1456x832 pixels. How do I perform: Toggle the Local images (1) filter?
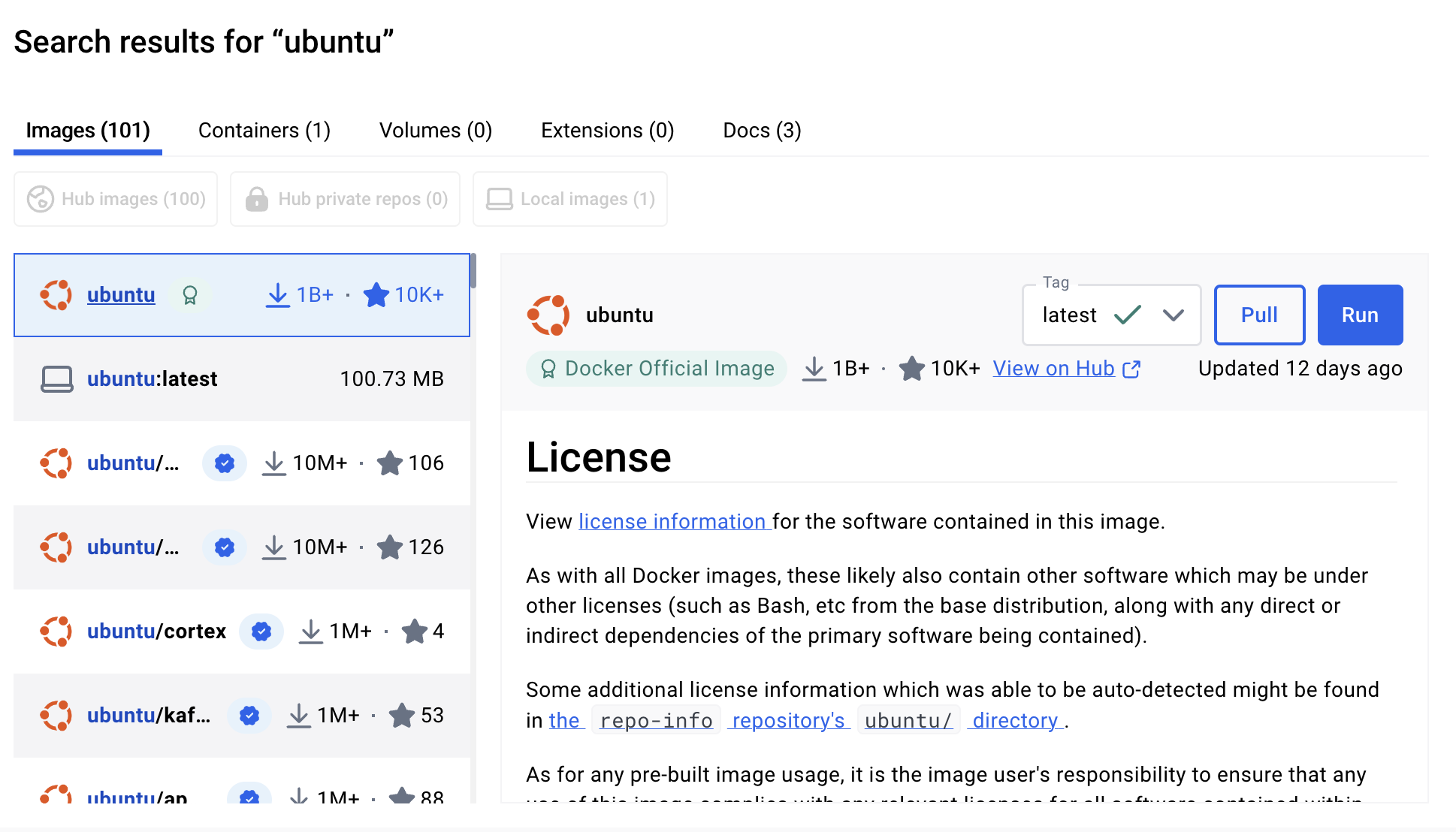[570, 199]
